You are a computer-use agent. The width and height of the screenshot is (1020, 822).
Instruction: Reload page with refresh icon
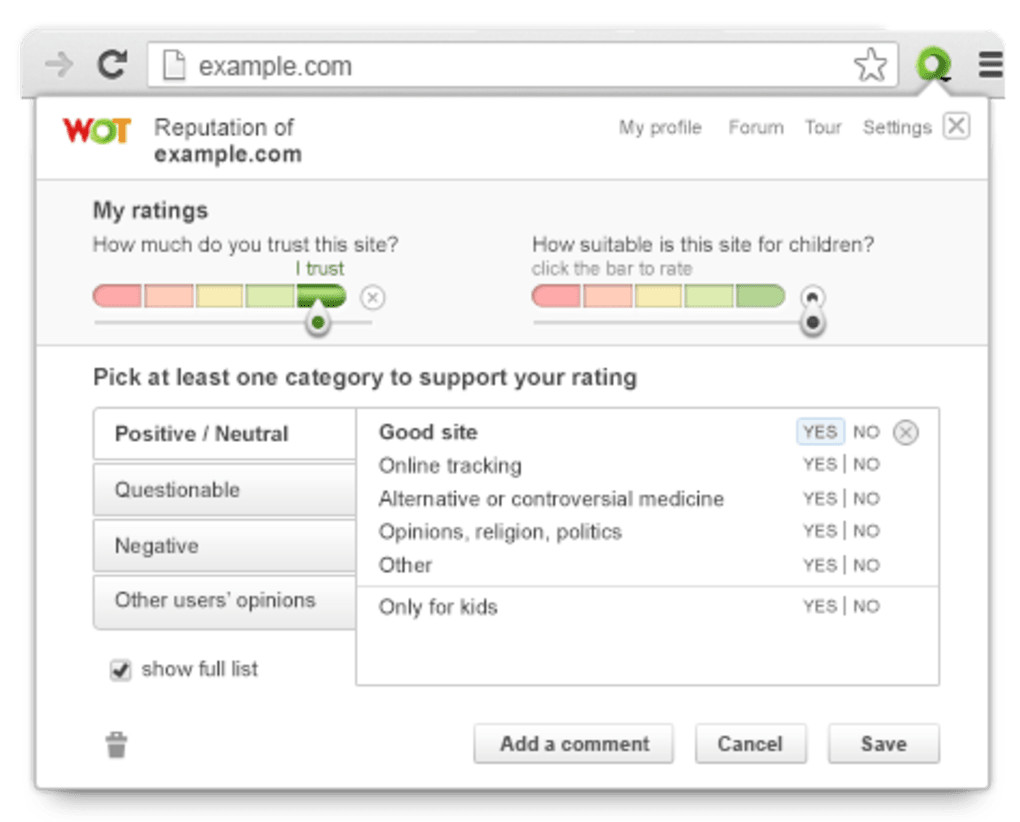(x=112, y=66)
